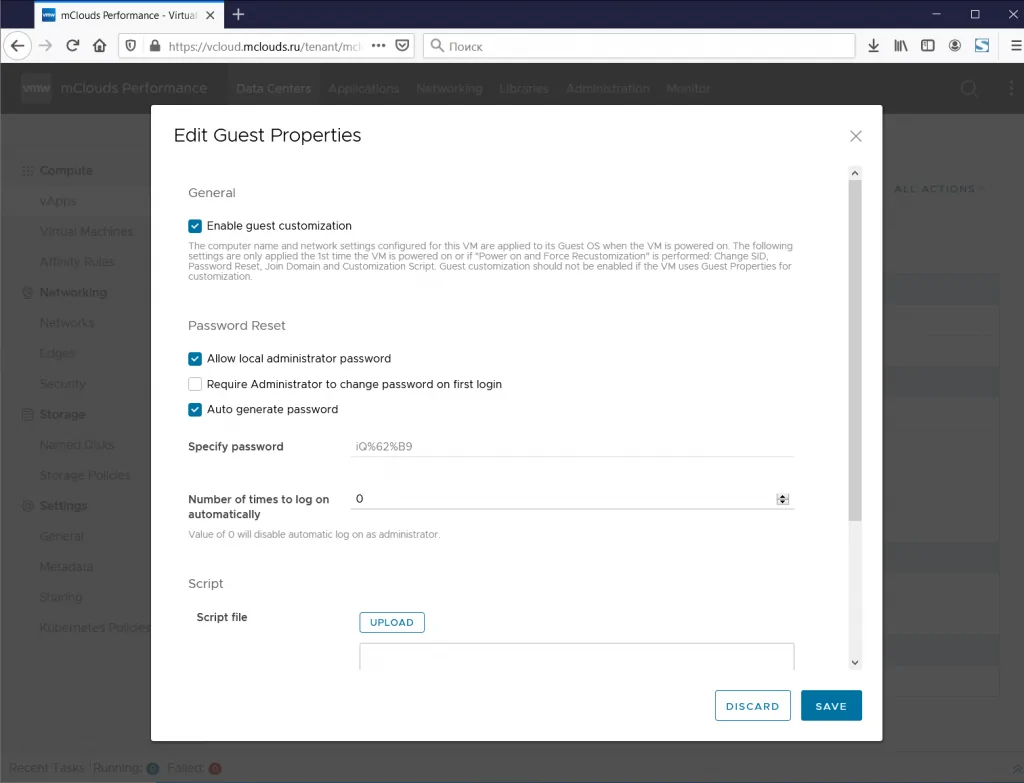Go to the browser home page icon
The image size is (1024, 783).
99,46
